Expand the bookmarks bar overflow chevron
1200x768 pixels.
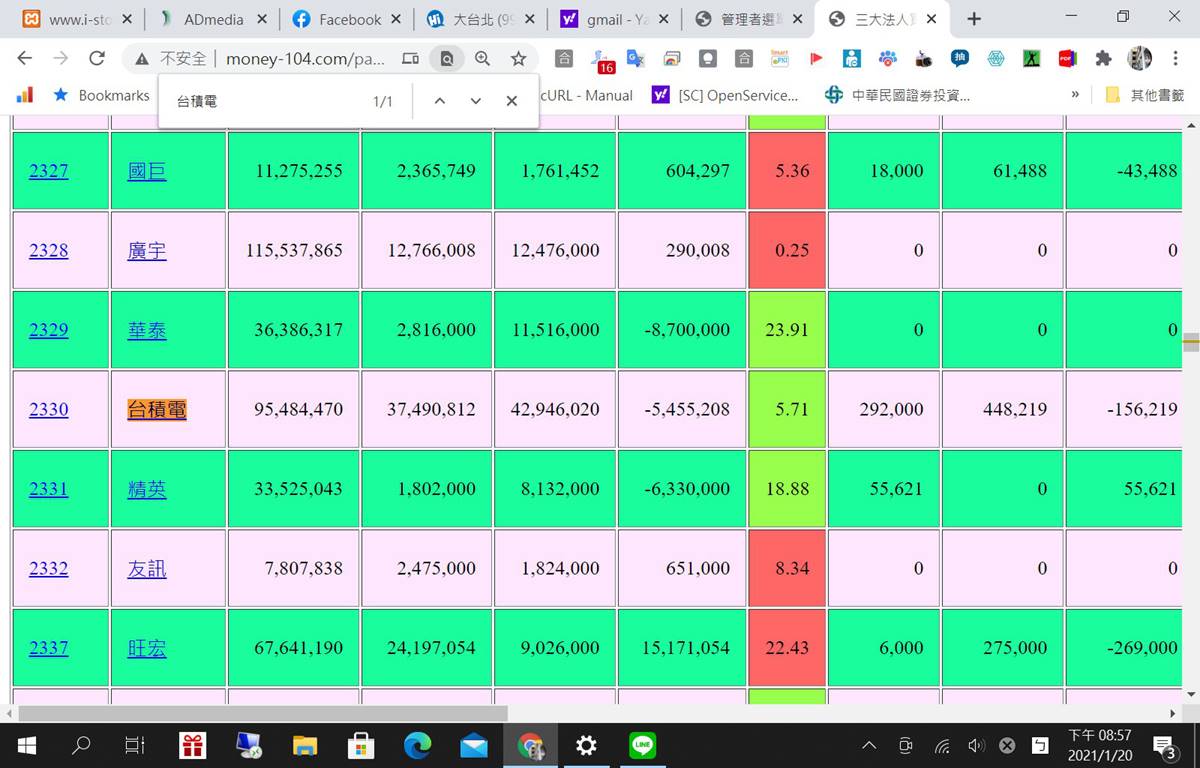[1075, 95]
